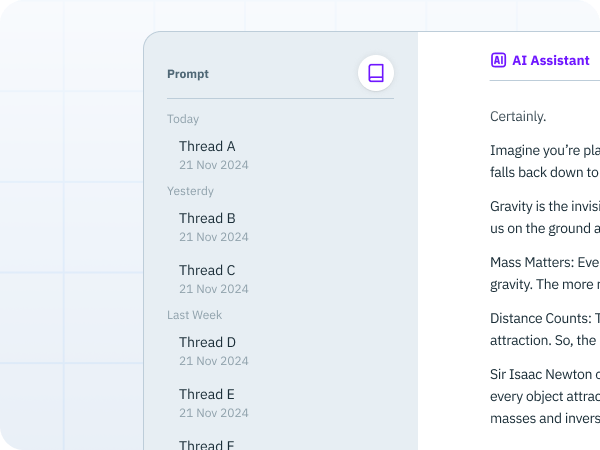Viewport: 600px width, 450px height.
Task: Click the Yesterdy group header
Action: point(190,191)
